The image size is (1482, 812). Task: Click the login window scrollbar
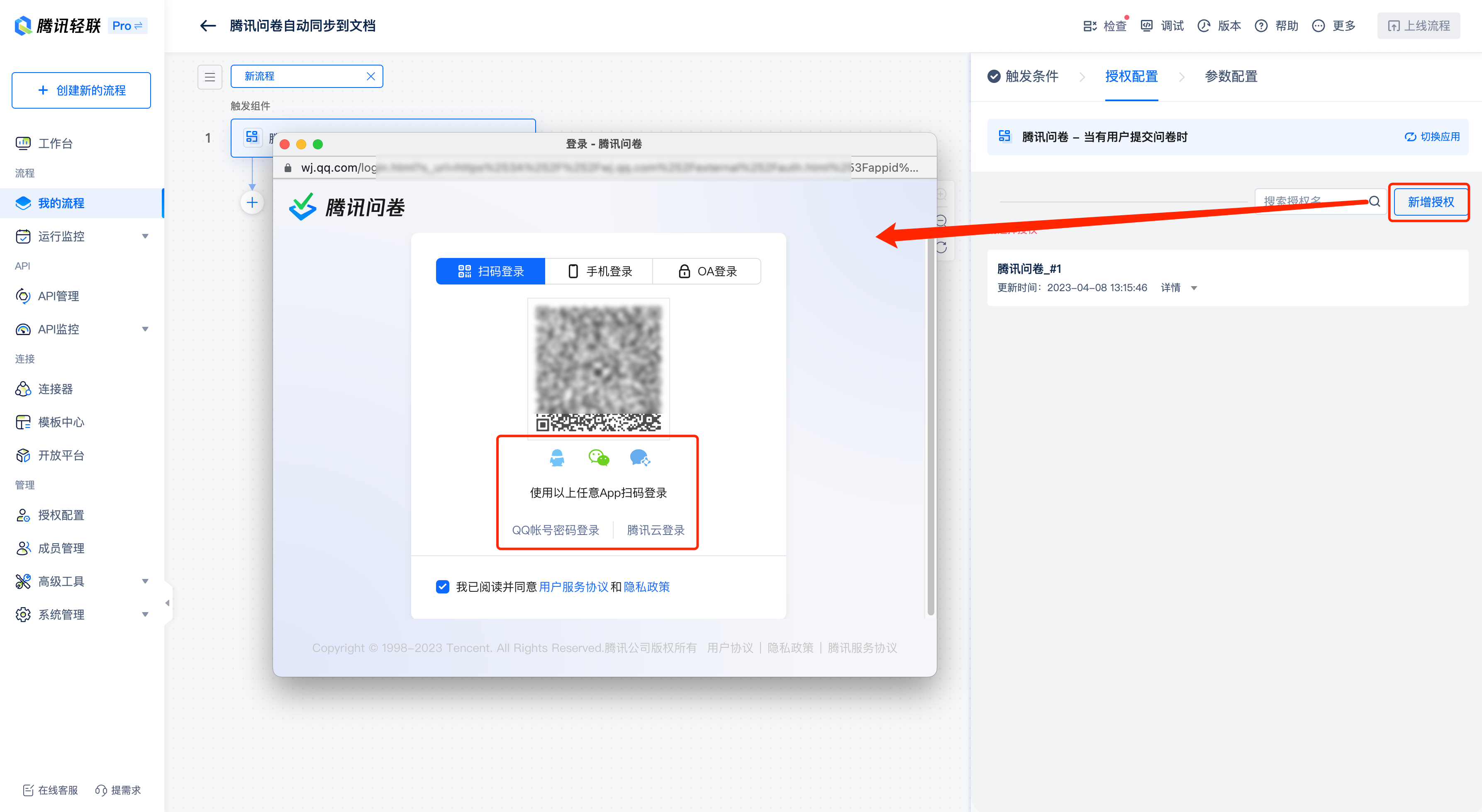tap(930, 425)
